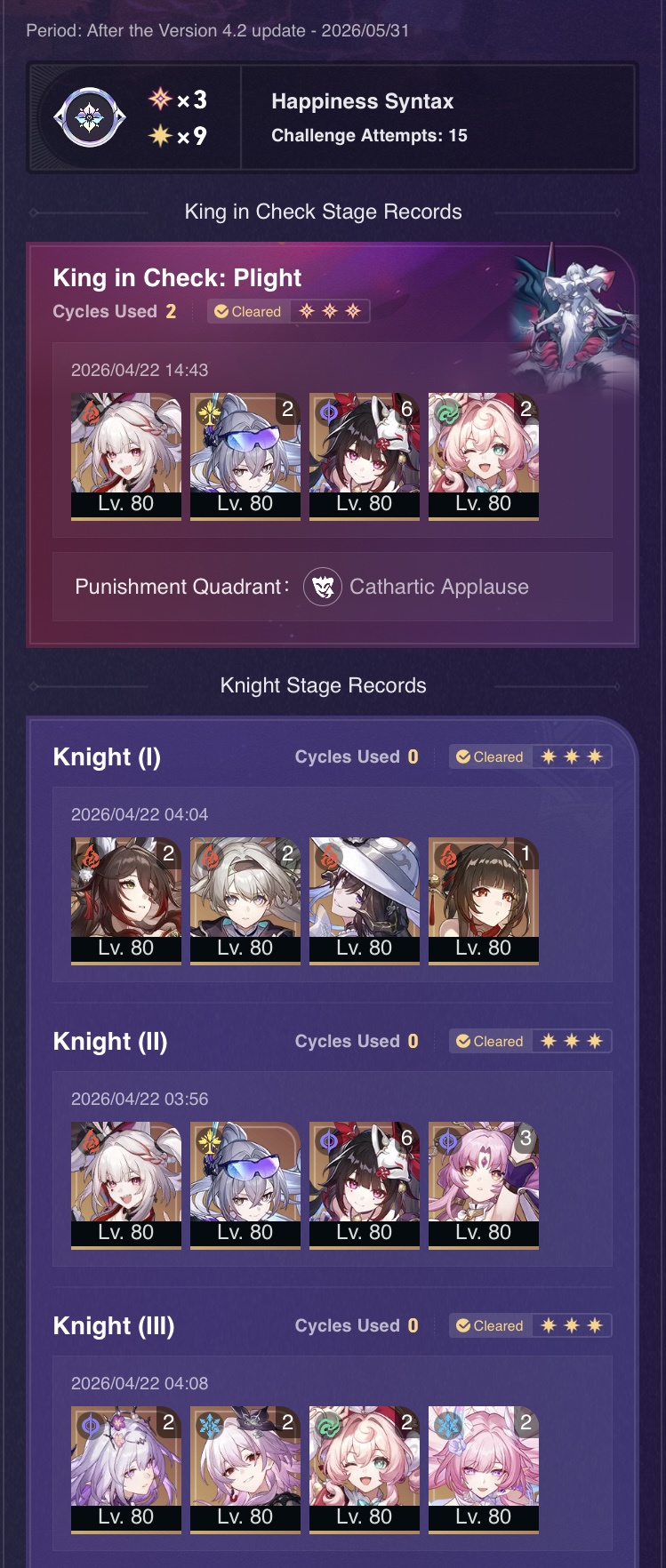Click the Cleared checkmark for Knight (III)

(463, 1325)
